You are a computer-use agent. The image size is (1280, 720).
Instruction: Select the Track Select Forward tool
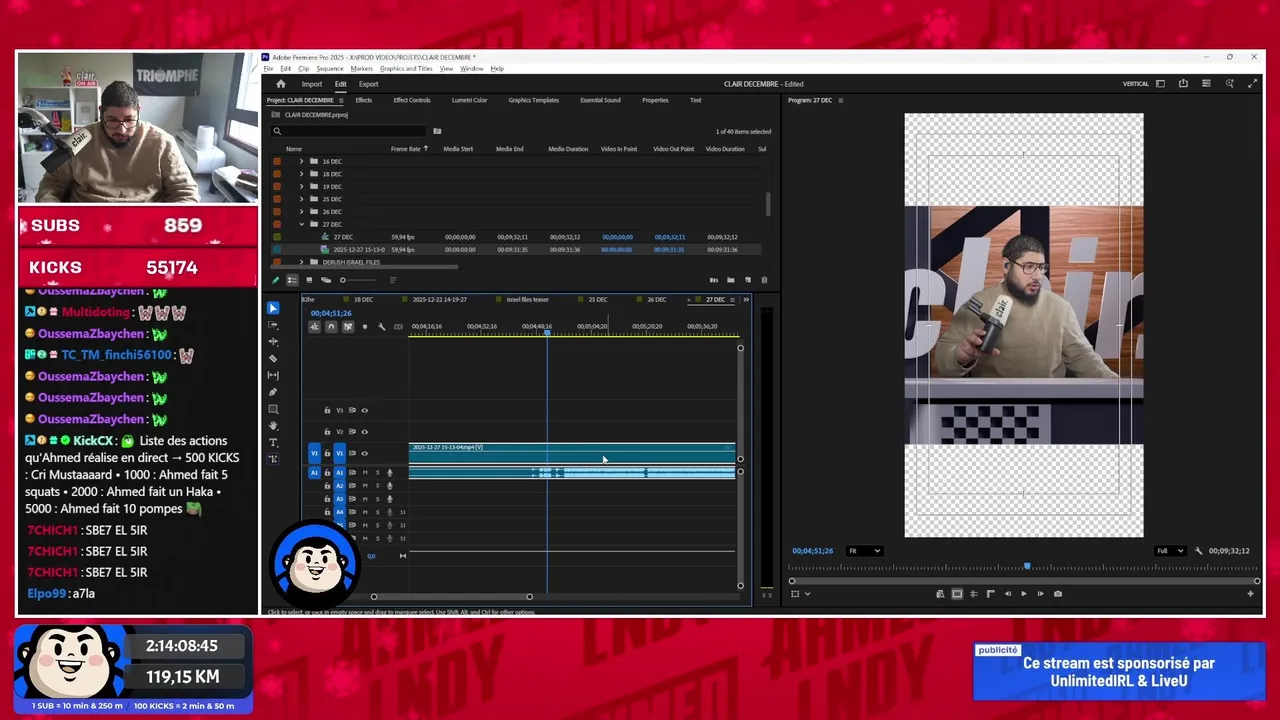(x=273, y=325)
